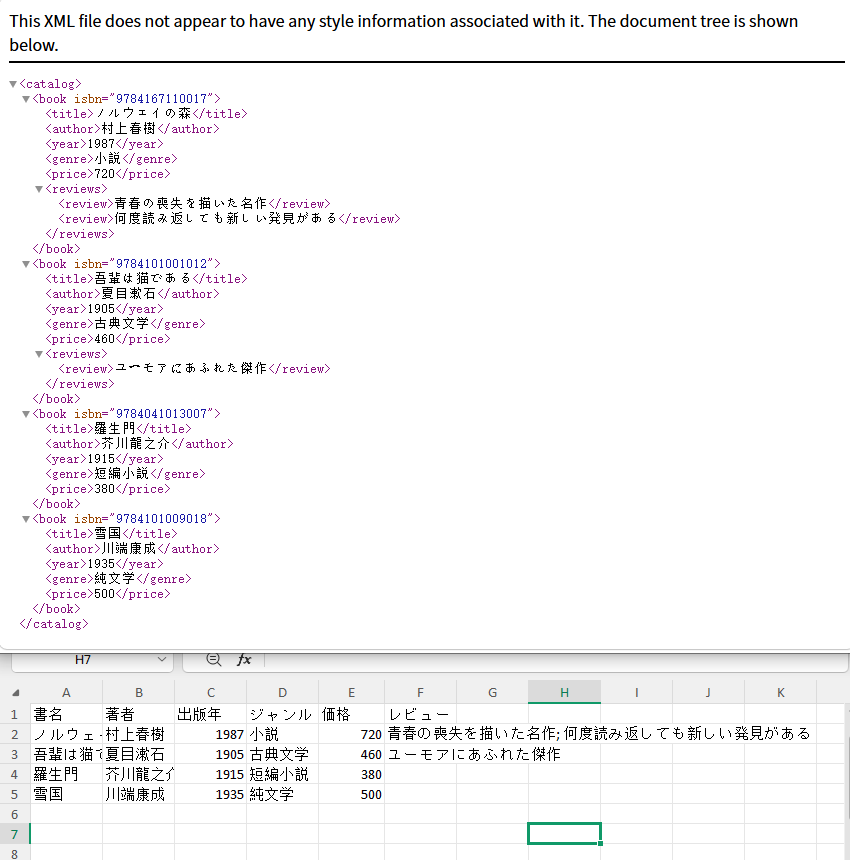850x860 pixels.
Task: Click cell D3 containing 古典文学
Action: [282, 754]
